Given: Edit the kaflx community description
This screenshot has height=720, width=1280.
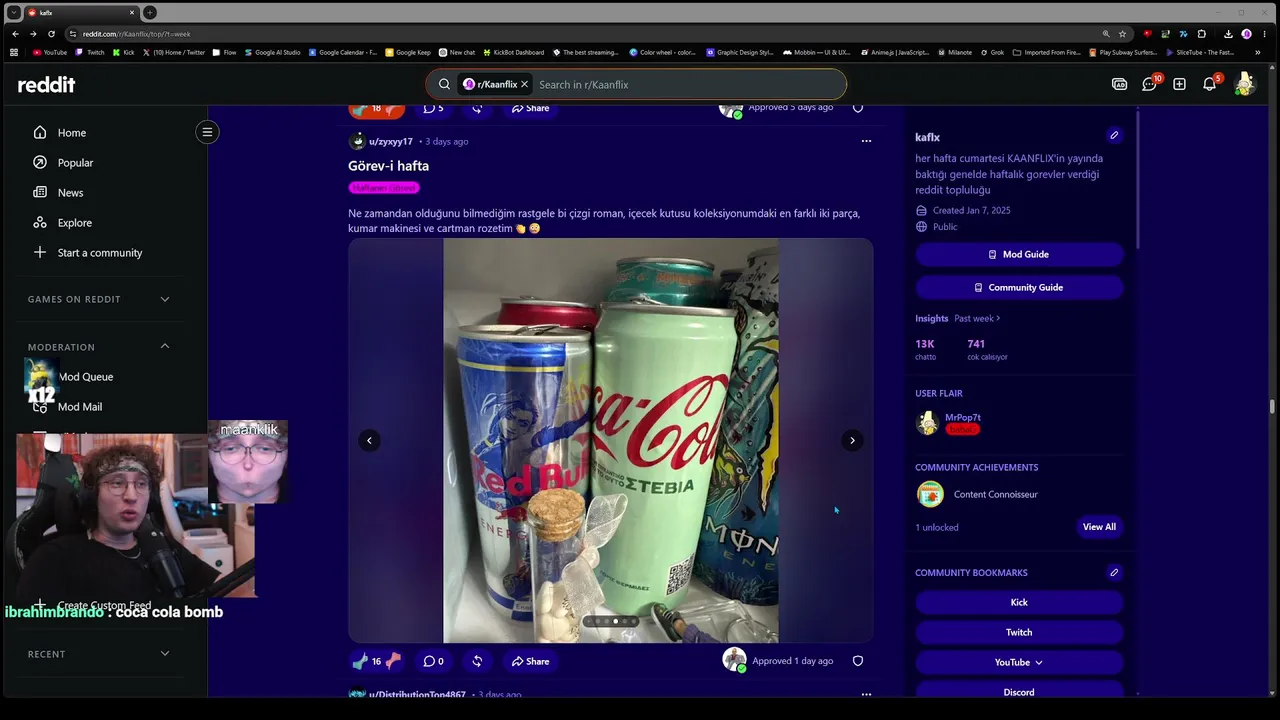Looking at the screenshot, I should click(x=1114, y=135).
